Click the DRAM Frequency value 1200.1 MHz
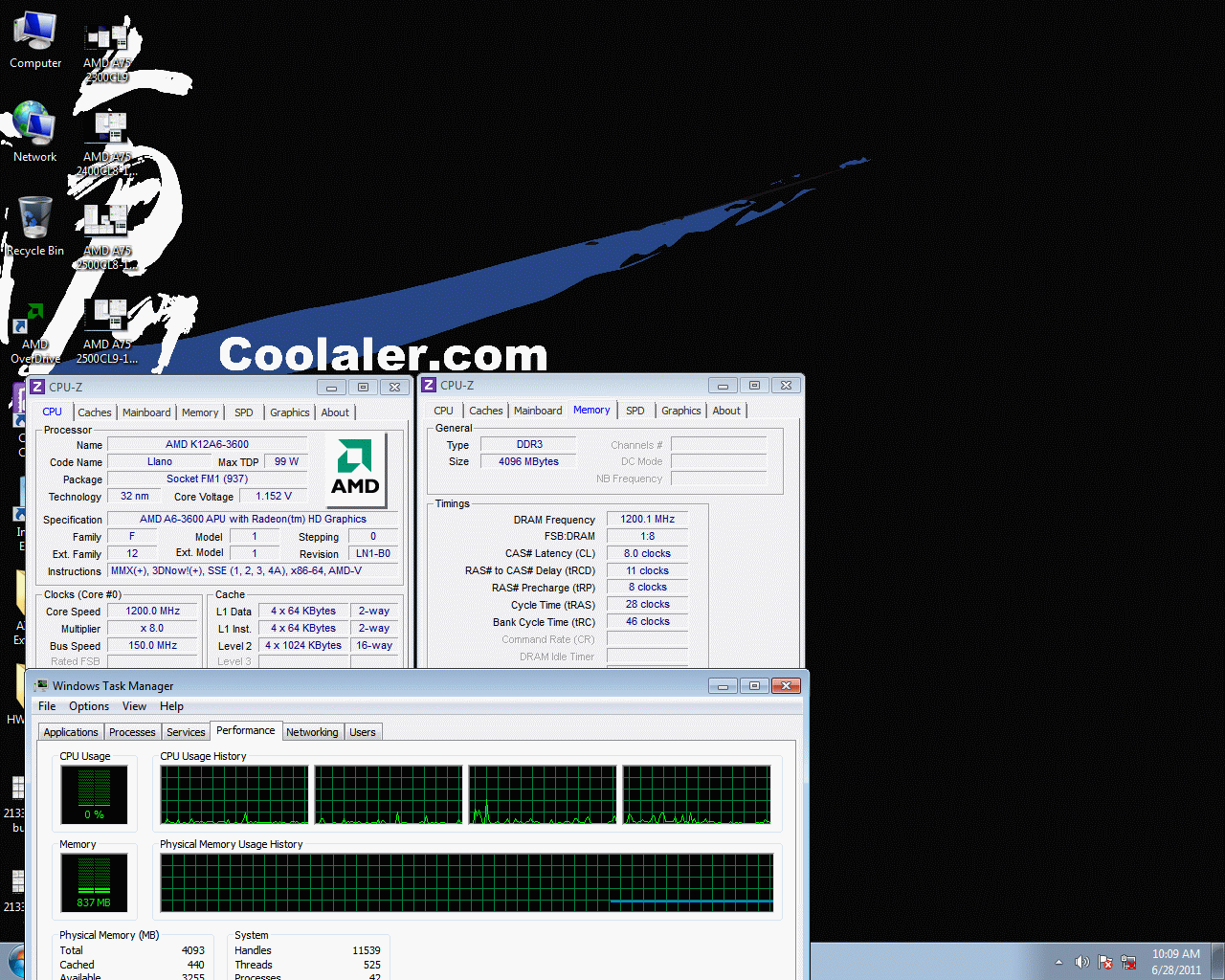 click(648, 520)
